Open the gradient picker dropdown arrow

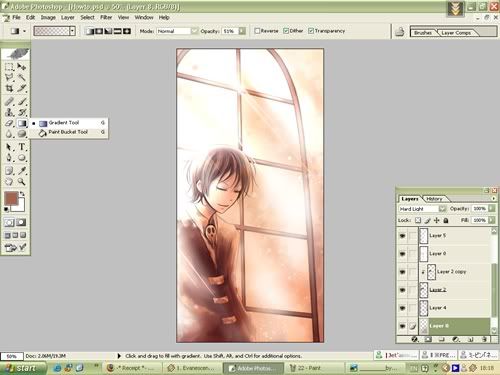(72, 31)
